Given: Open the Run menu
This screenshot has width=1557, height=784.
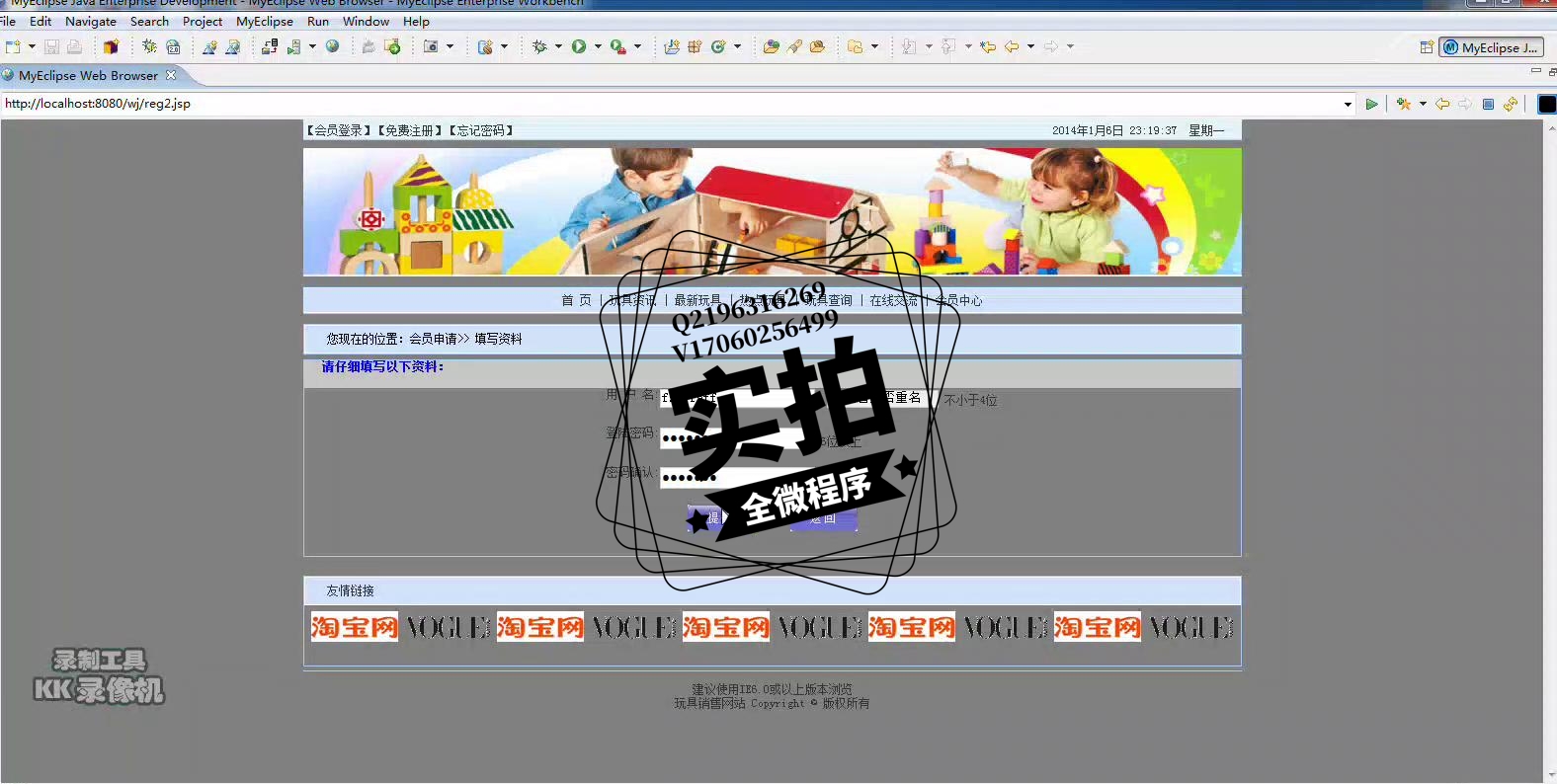Looking at the screenshot, I should pyautogui.click(x=318, y=21).
